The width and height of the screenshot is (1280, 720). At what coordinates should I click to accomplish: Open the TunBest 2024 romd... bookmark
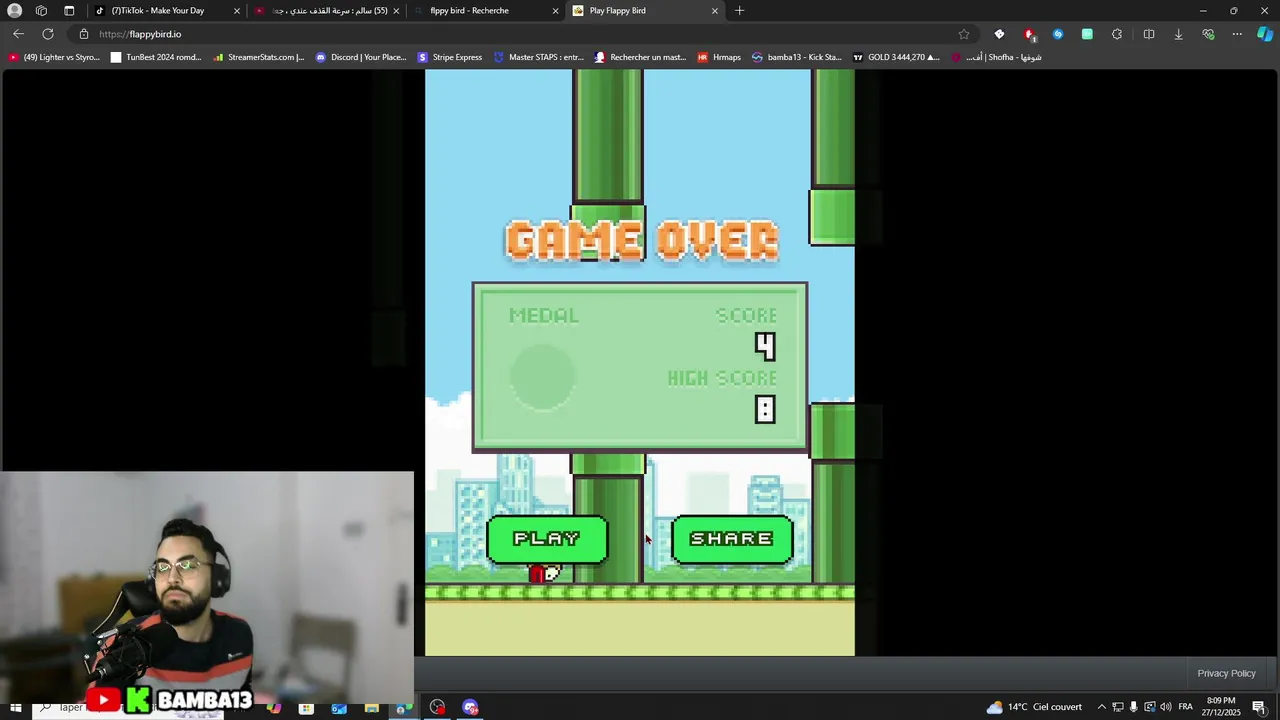[156, 57]
